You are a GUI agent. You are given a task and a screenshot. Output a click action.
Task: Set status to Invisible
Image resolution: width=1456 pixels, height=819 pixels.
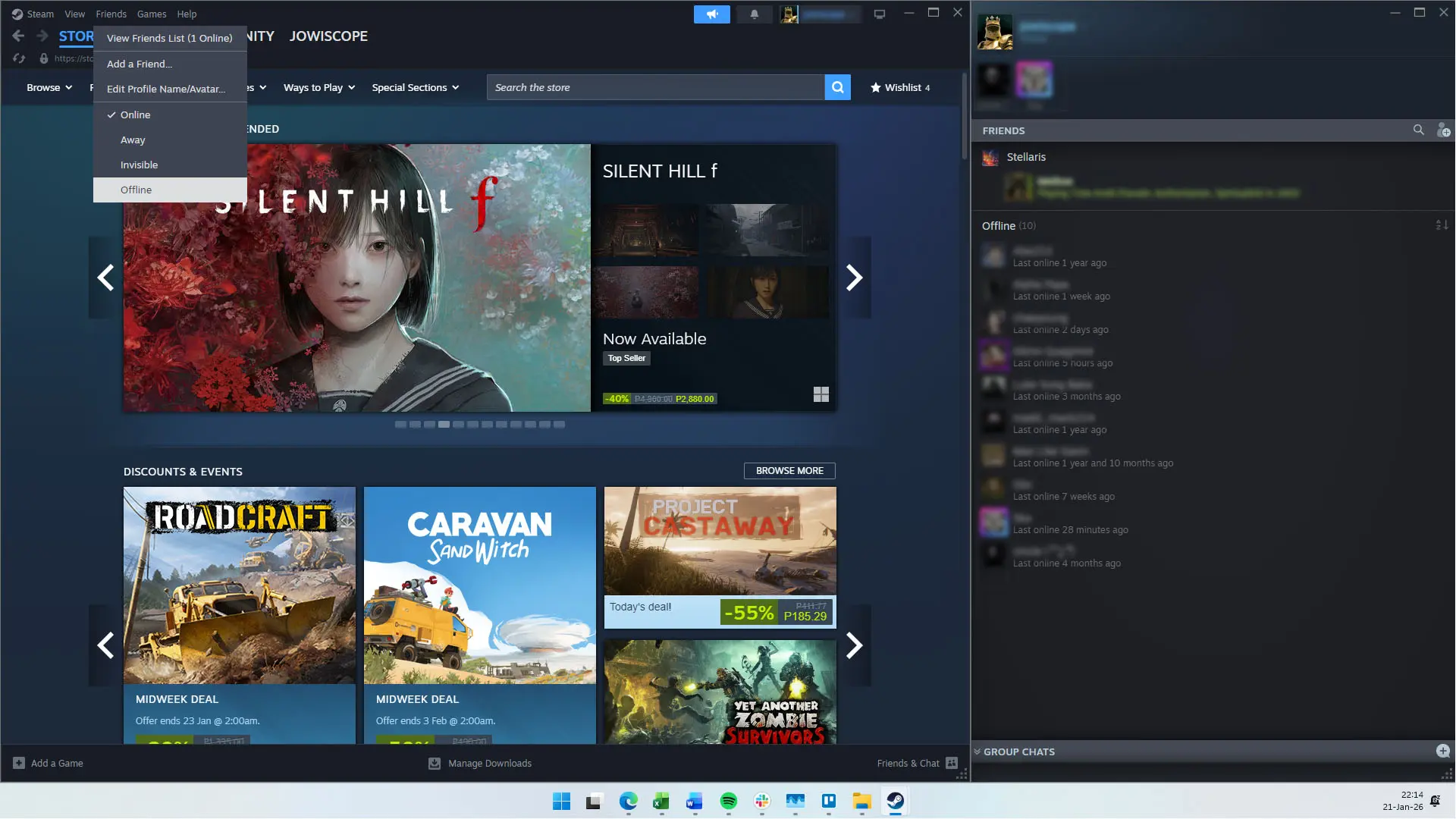(x=139, y=165)
